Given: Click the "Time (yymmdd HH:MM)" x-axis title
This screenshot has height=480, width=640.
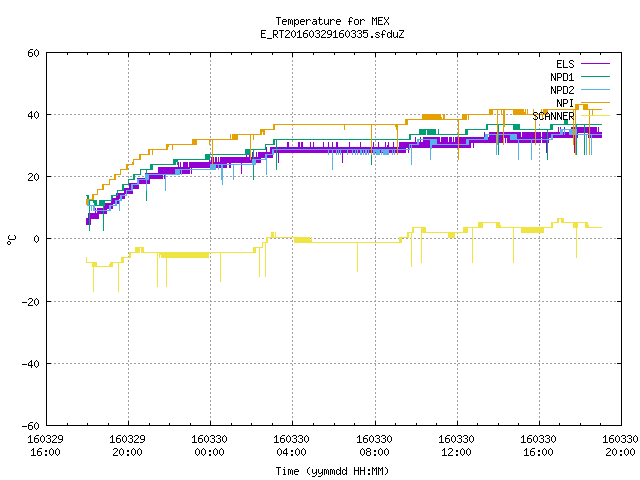Looking at the screenshot, I should (332, 471).
